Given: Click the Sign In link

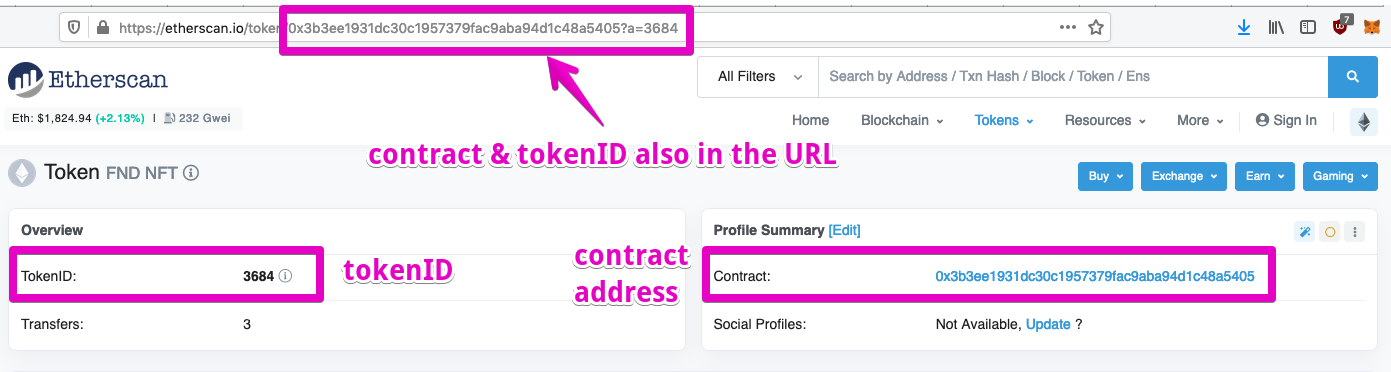Looking at the screenshot, I should pyautogui.click(x=1286, y=120).
